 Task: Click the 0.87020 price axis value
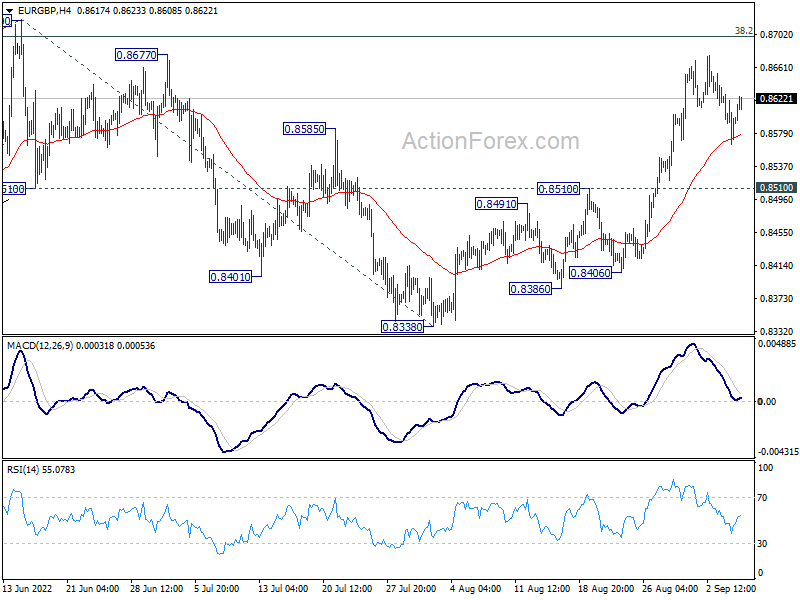click(x=777, y=35)
